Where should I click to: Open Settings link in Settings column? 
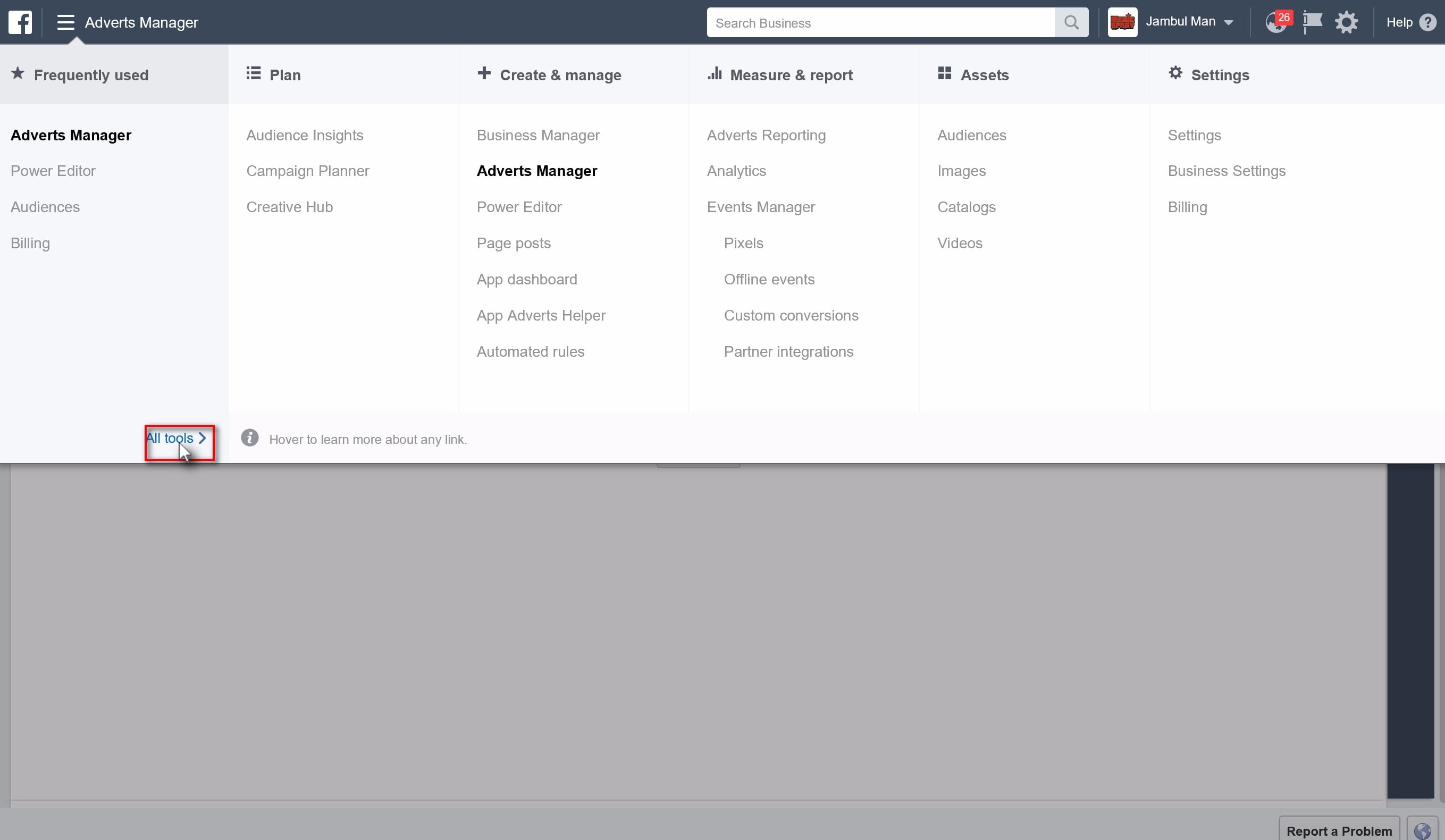(1194, 136)
